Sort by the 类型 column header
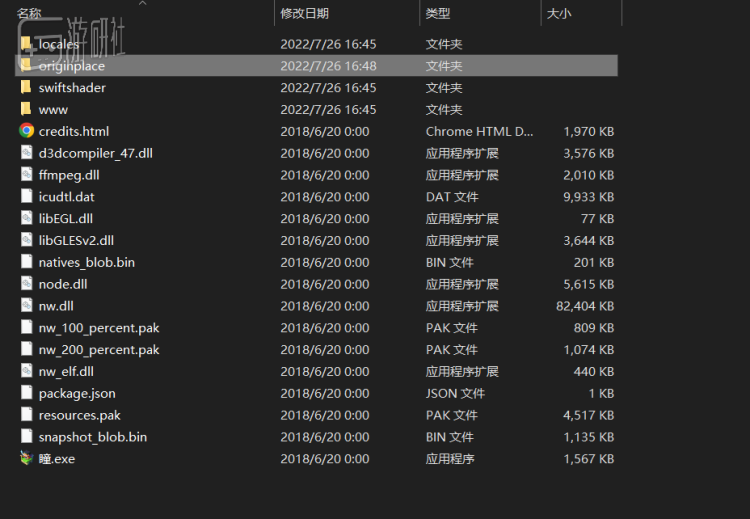Screen dimensions: 750x519 (x=438, y=13)
